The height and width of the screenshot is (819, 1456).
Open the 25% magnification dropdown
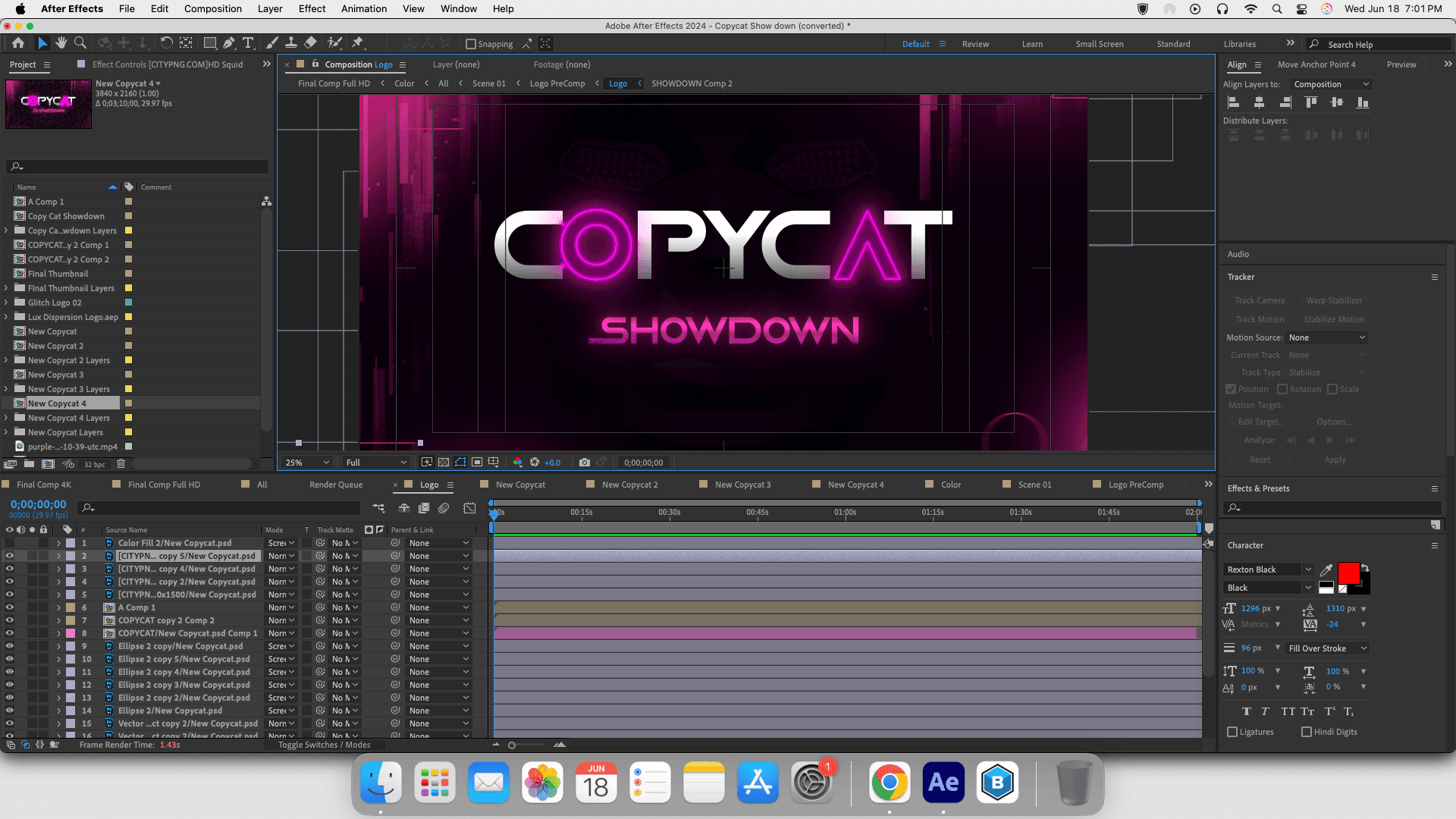pos(307,463)
